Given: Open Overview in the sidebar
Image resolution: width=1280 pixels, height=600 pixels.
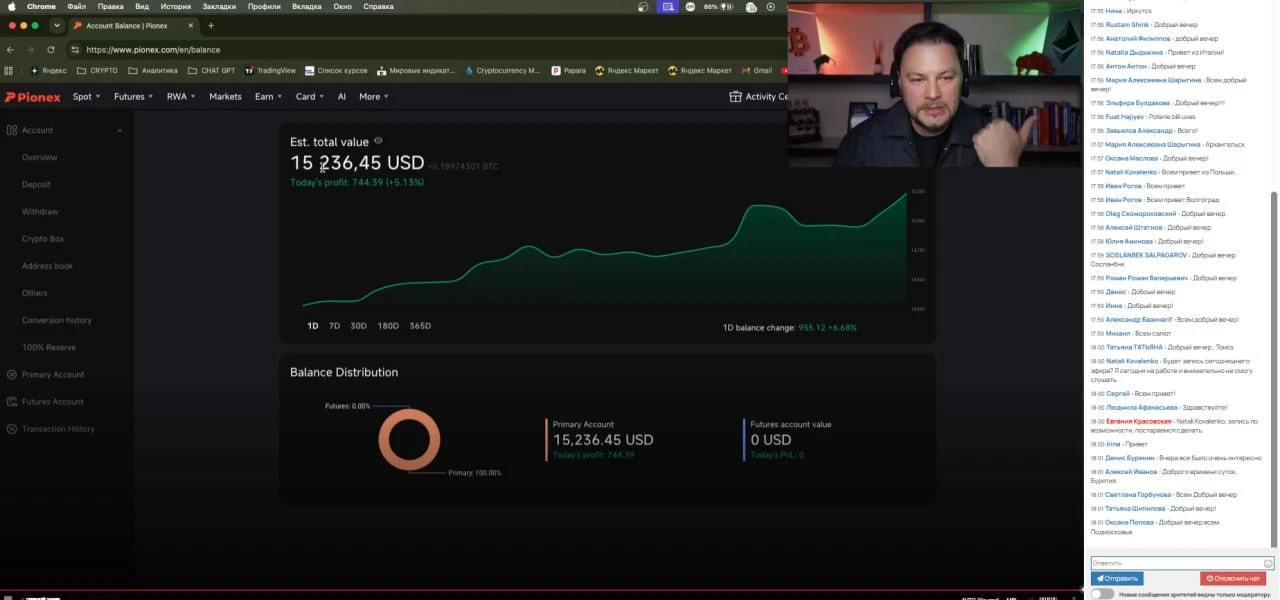Looking at the screenshot, I should click(40, 157).
